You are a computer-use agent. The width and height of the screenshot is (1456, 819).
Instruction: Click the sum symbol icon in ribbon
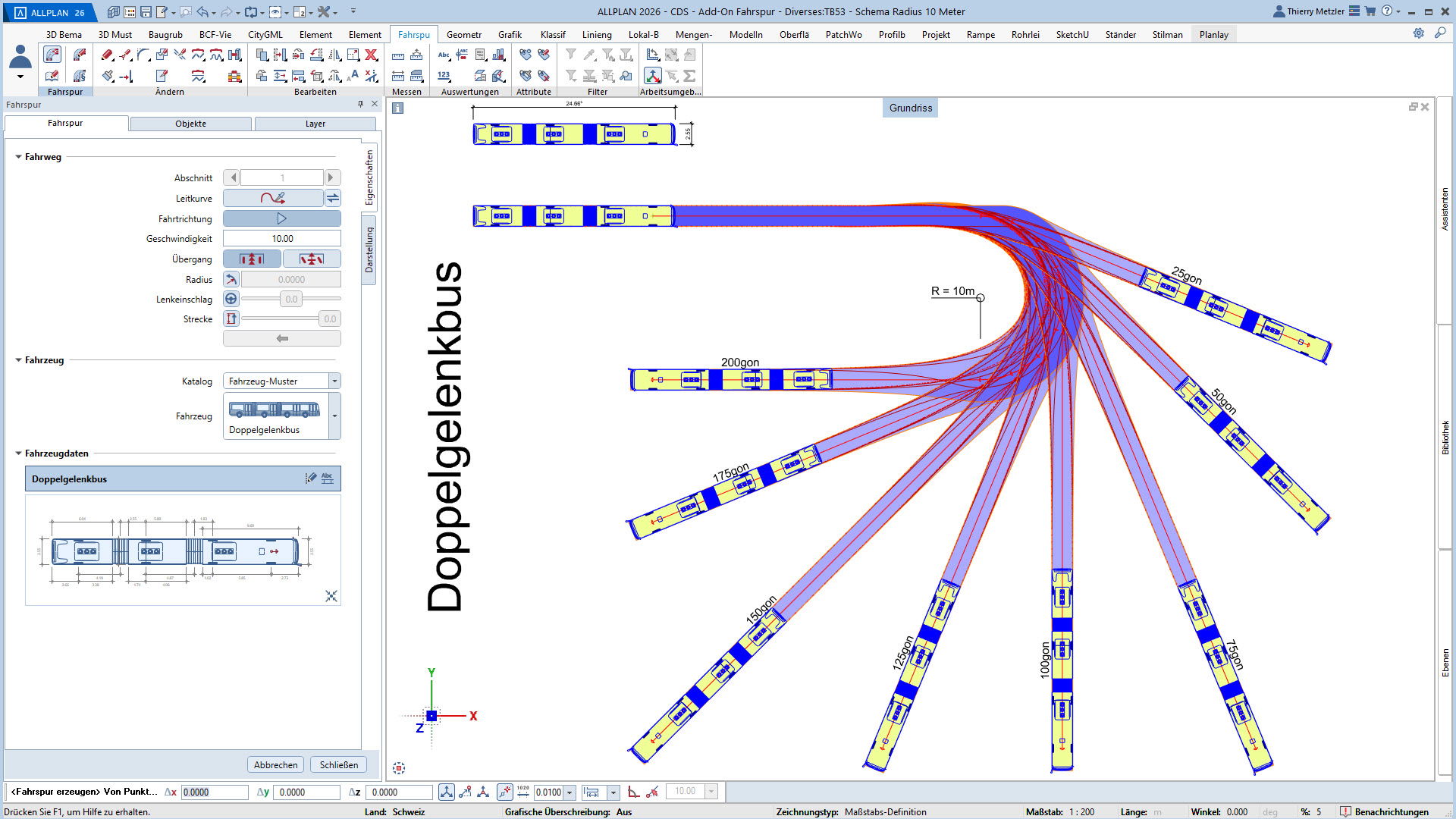click(x=689, y=76)
